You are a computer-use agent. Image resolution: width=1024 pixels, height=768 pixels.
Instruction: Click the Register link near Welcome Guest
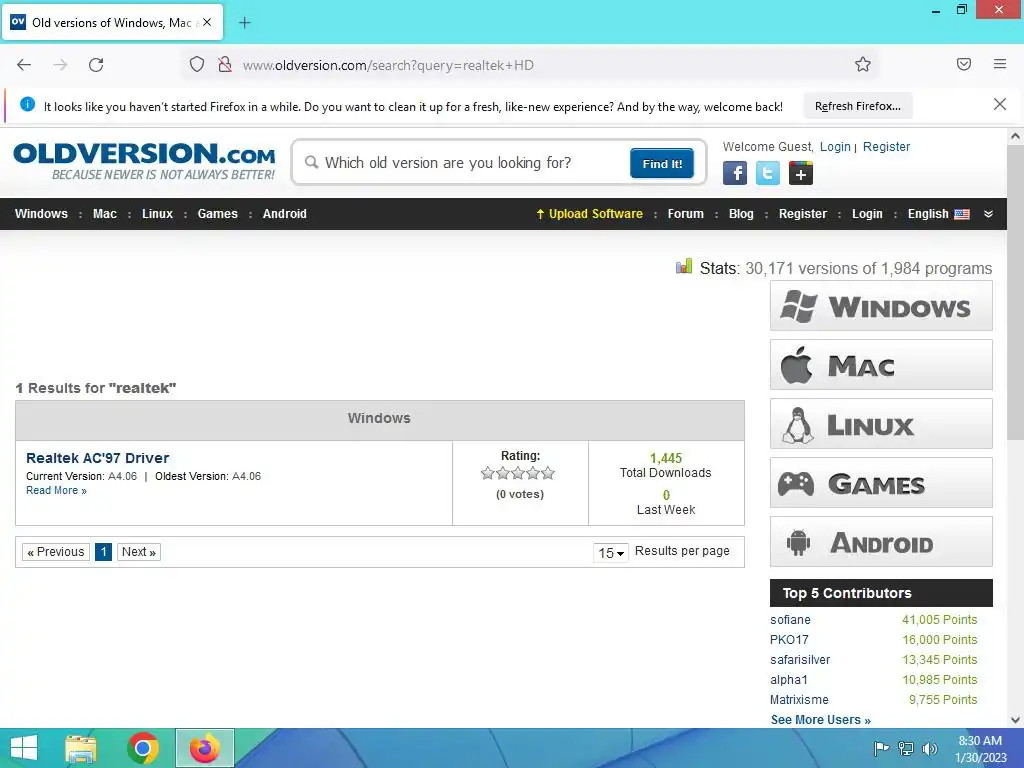pos(886,147)
